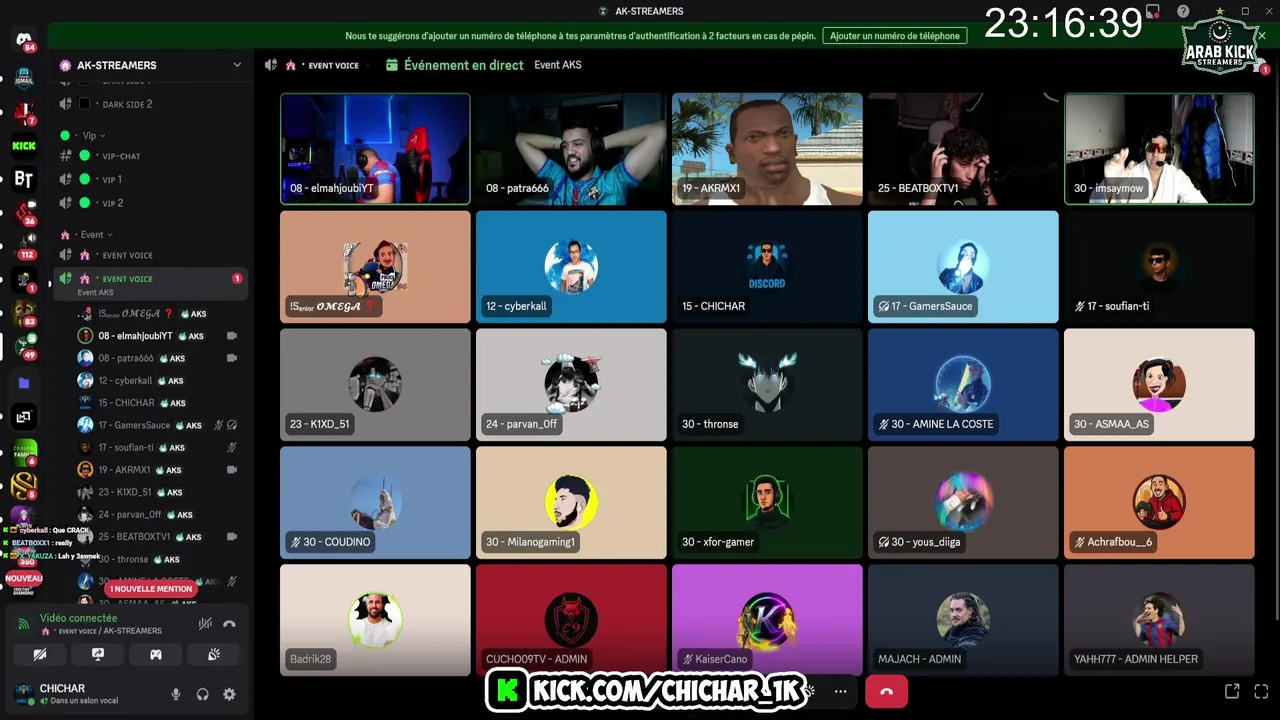The image size is (1280, 720).
Task: Focus the 08 - elmahjoubiYT video tile
Action: click(375, 149)
